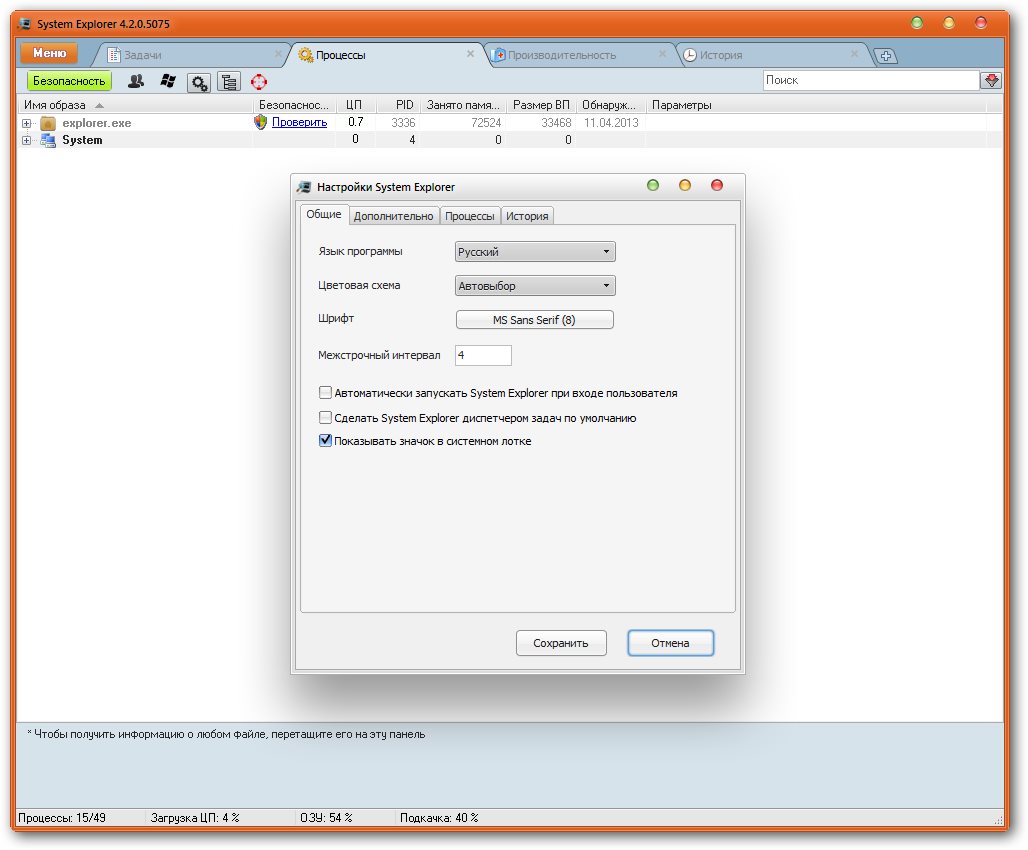
Task: Click the System Explorer title bar app icon
Action: [x=25, y=24]
